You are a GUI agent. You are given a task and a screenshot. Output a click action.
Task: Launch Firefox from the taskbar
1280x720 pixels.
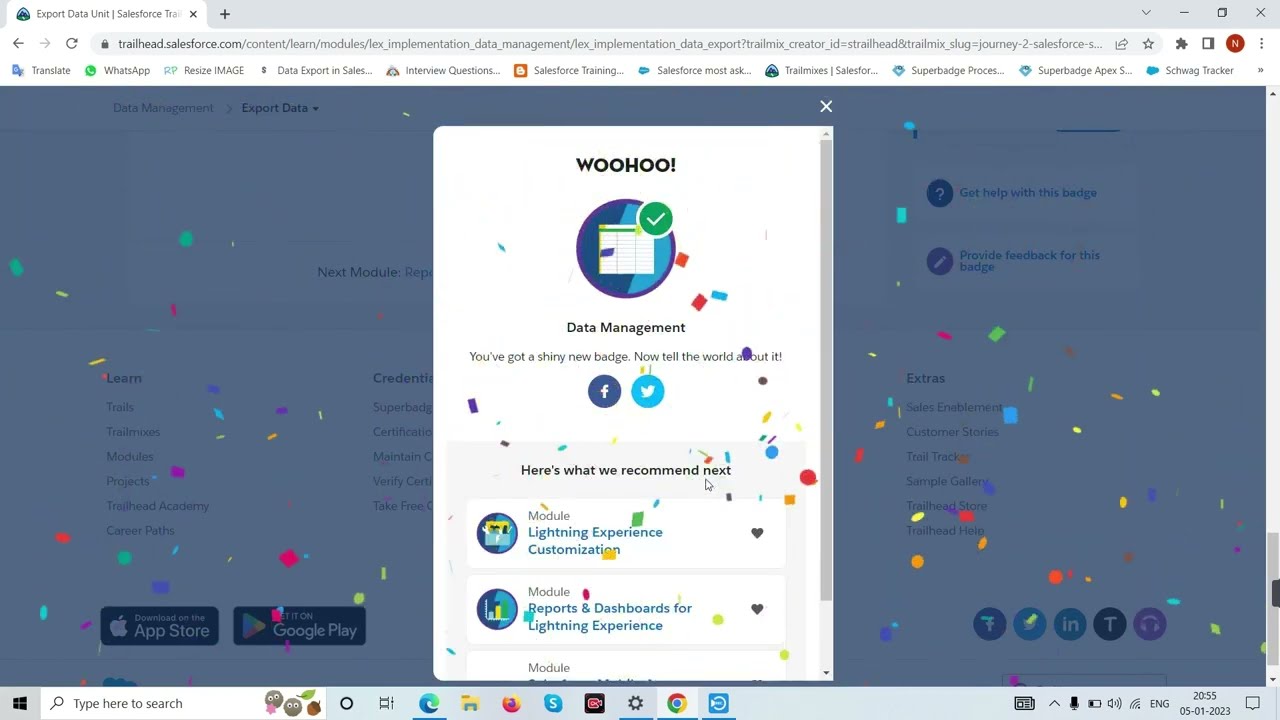[x=511, y=703]
